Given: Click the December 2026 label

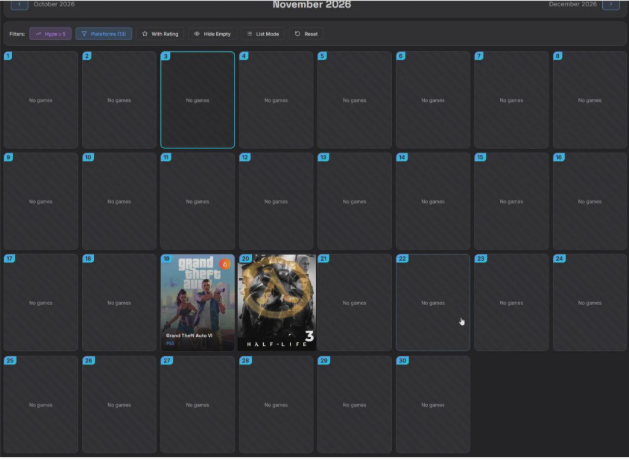Looking at the screenshot, I should click(x=572, y=4).
